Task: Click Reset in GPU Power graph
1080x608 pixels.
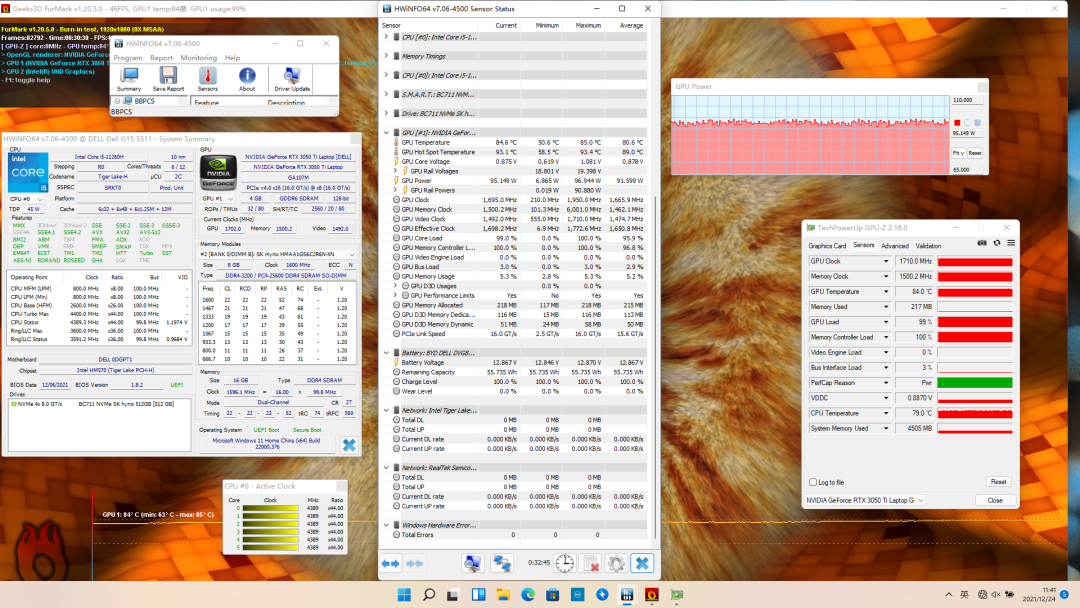Action: [x=975, y=153]
